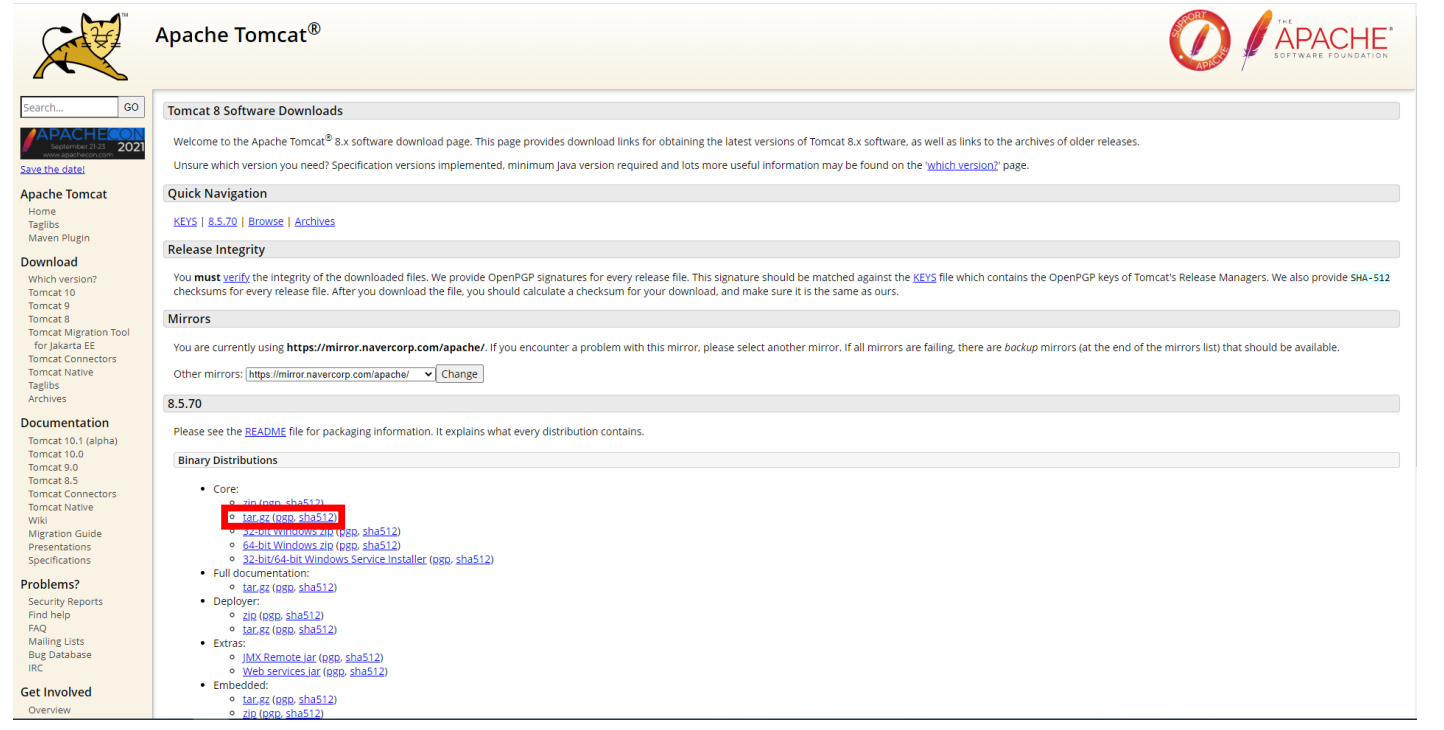Screen dimensions: 1444x730
Task: Click pgp for Web services jar
Action: coord(335,671)
